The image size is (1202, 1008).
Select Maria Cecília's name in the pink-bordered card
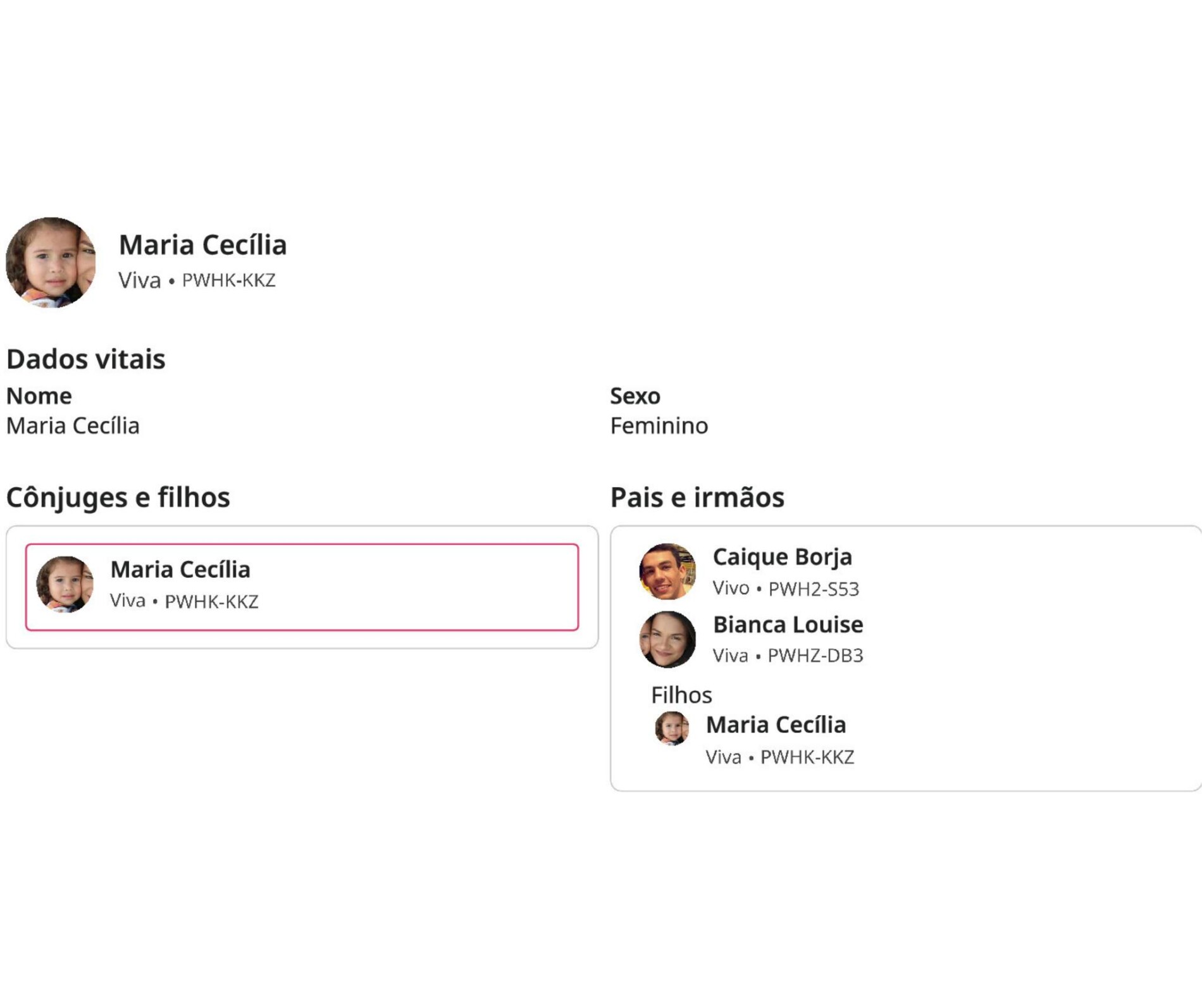point(180,569)
